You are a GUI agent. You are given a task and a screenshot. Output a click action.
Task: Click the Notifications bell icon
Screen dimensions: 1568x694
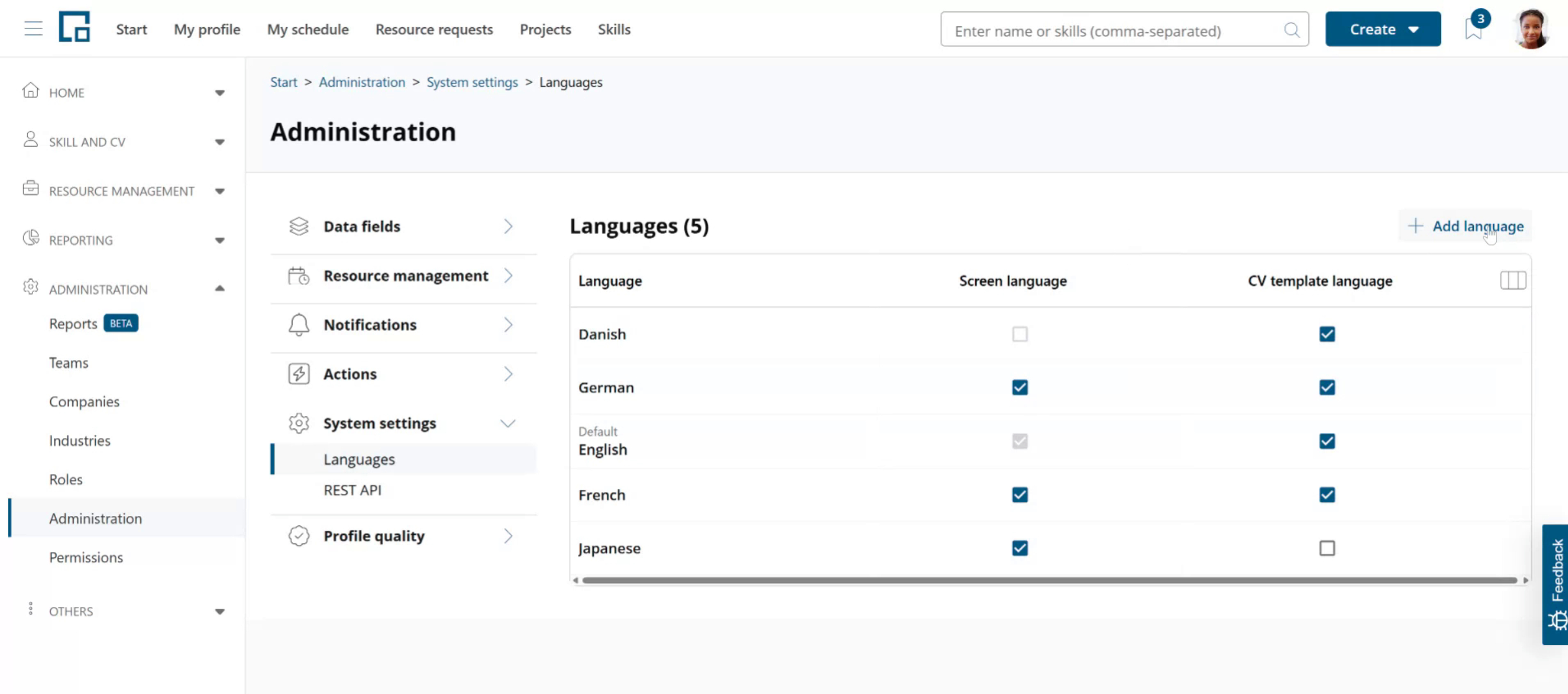pyautogui.click(x=299, y=324)
